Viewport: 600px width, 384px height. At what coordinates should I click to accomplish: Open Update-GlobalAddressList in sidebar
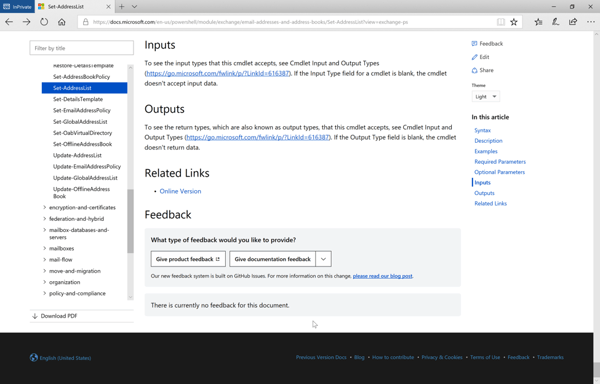click(x=85, y=178)
